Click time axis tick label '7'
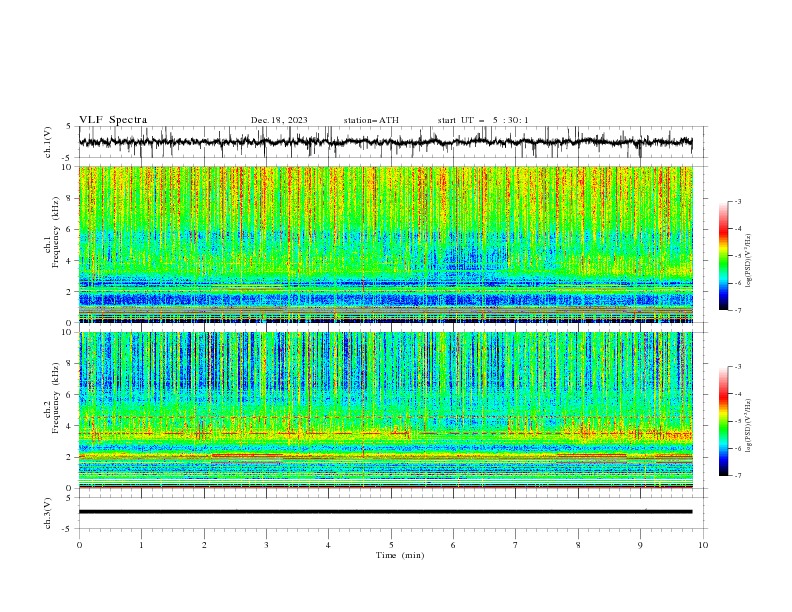 [x=516, y=545]
